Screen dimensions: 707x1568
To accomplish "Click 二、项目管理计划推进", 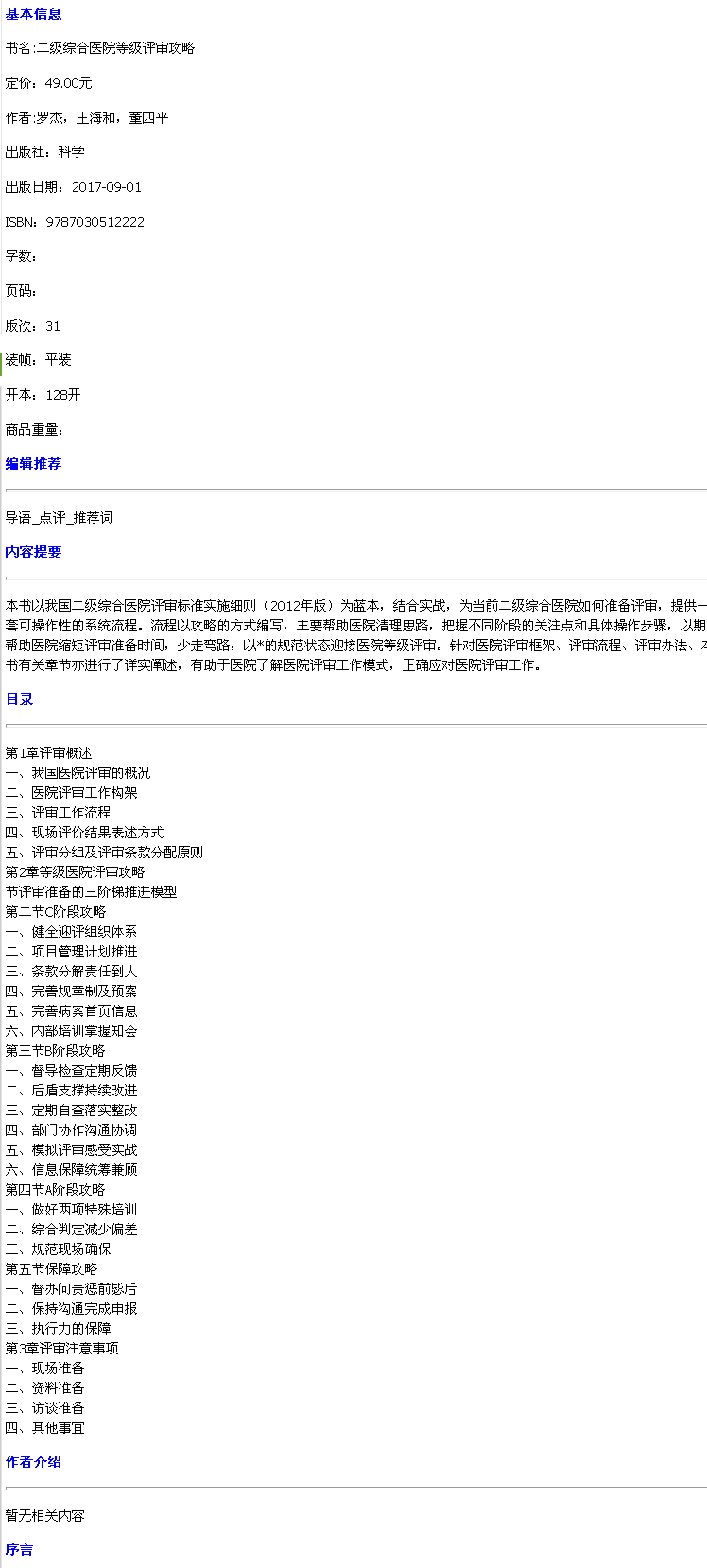I will click(72, 952).
